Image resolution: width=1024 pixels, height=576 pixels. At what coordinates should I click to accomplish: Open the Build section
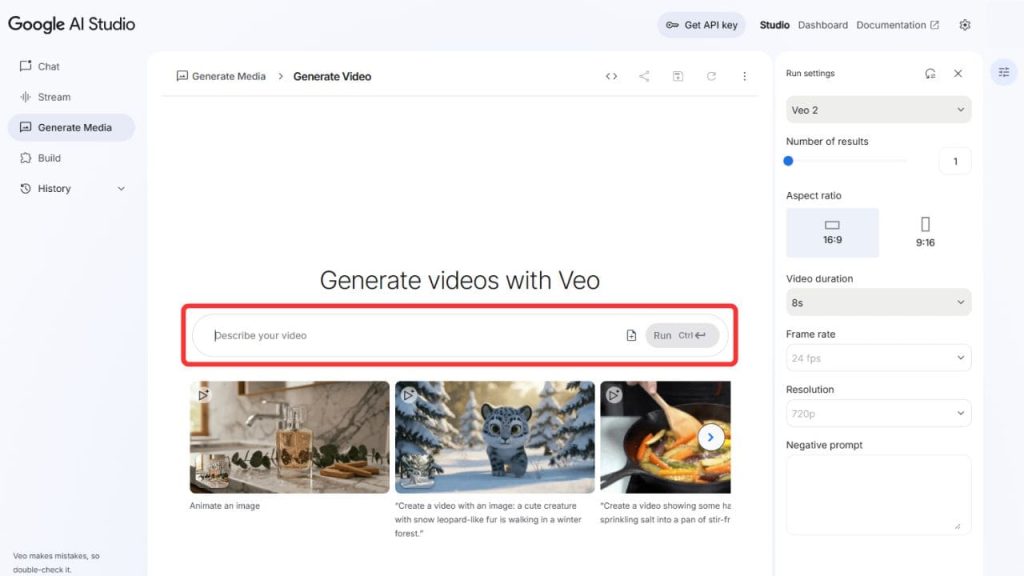pyautogui.click(x=40, y=158)
